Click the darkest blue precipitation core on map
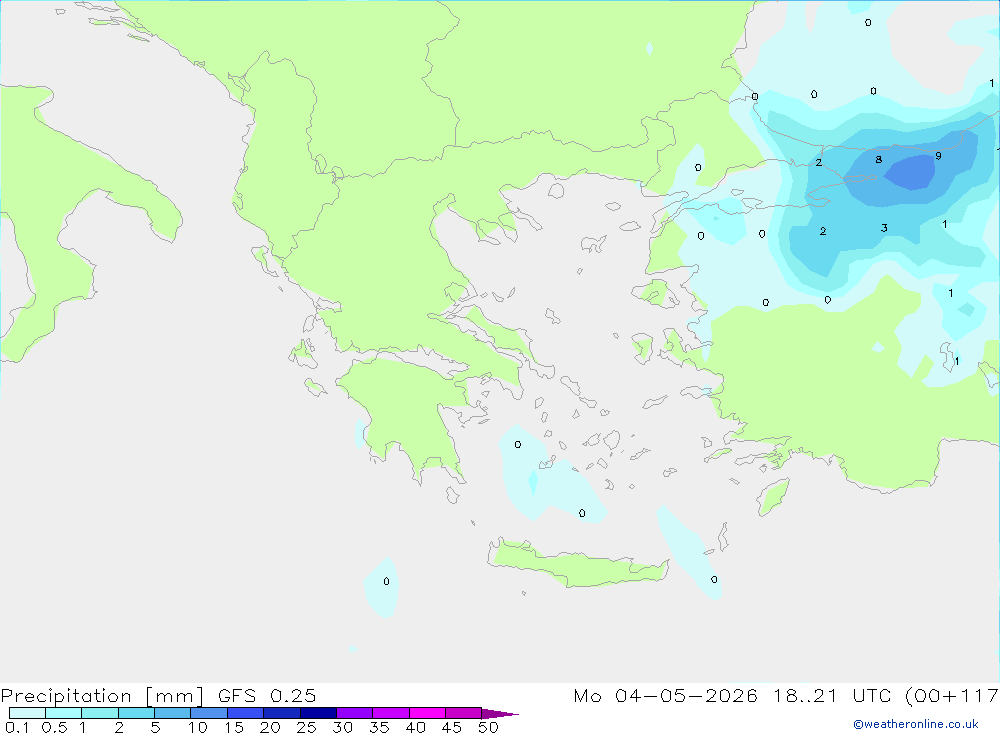The width and height of the screenshot is (1000, 733). [910, 172]
